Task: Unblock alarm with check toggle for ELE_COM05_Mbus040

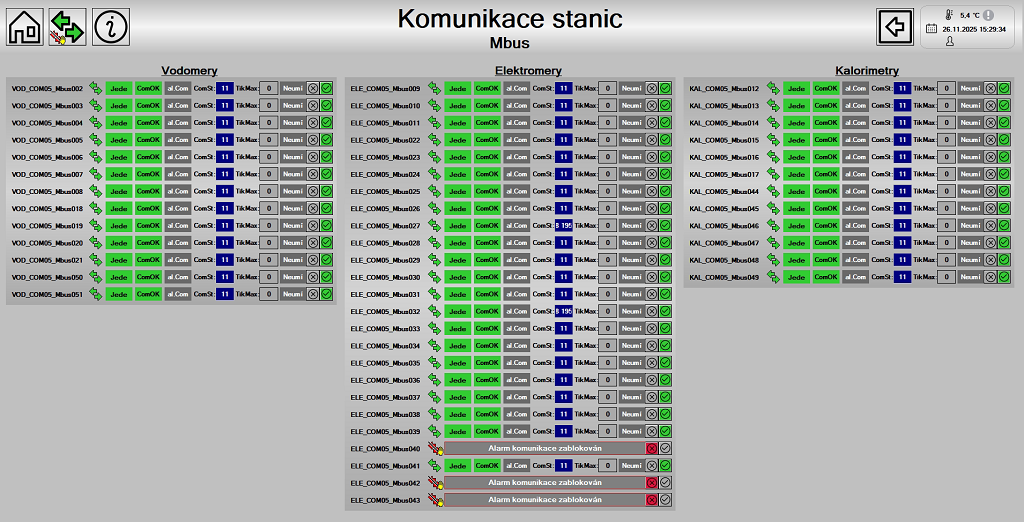Action: tap(665, 448)
